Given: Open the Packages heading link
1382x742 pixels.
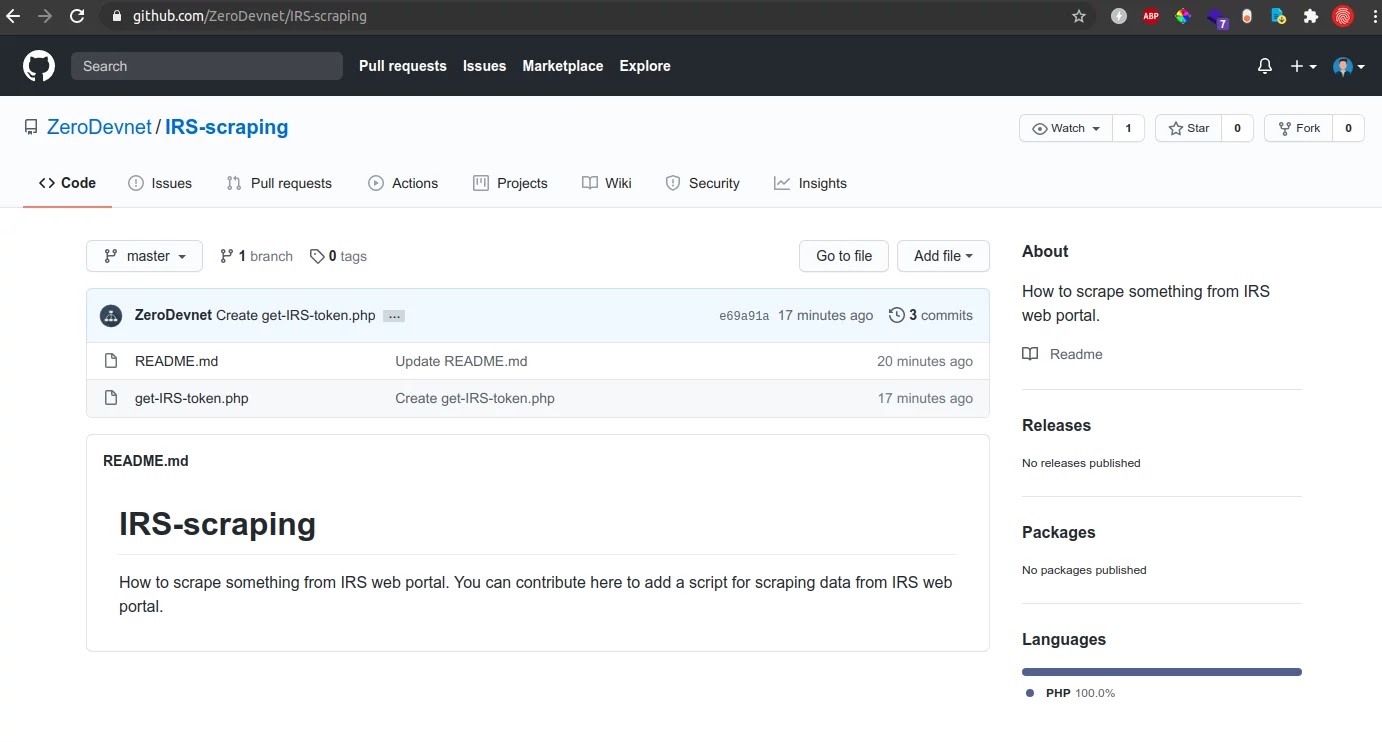Looking at the screenshot, I should [1059, 532].
